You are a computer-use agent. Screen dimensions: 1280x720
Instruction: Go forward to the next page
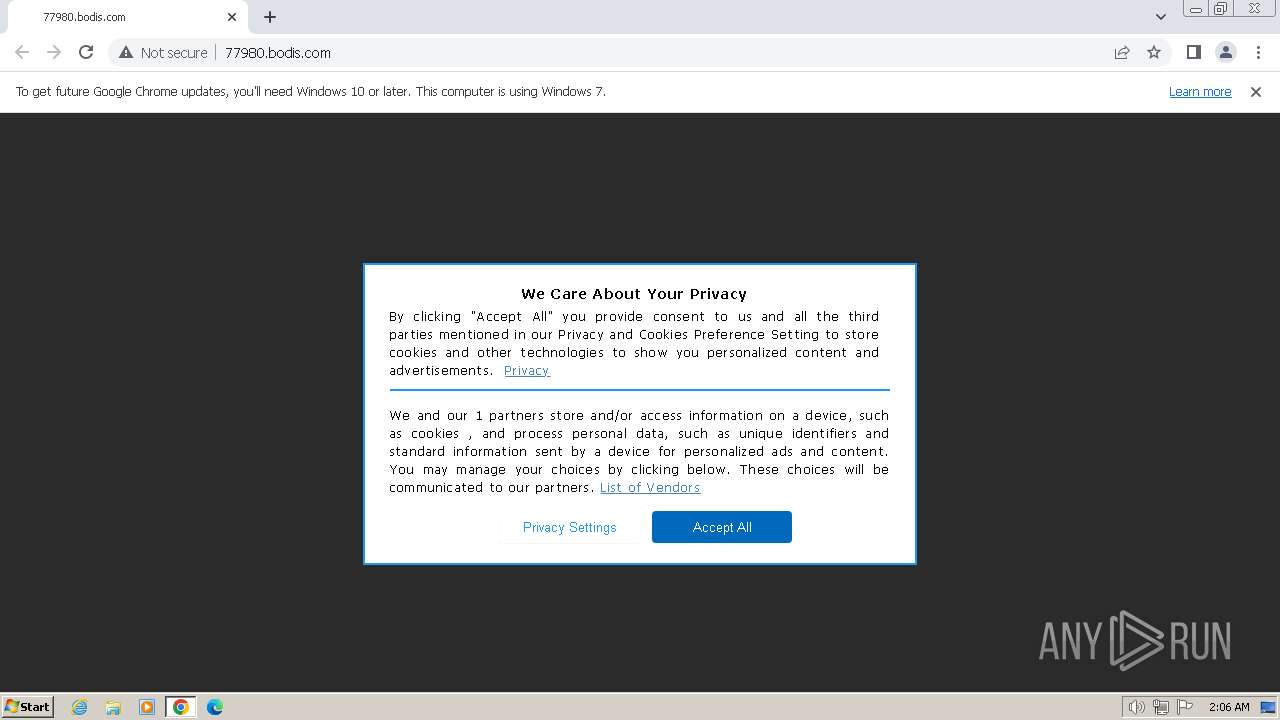pos(54,52)
